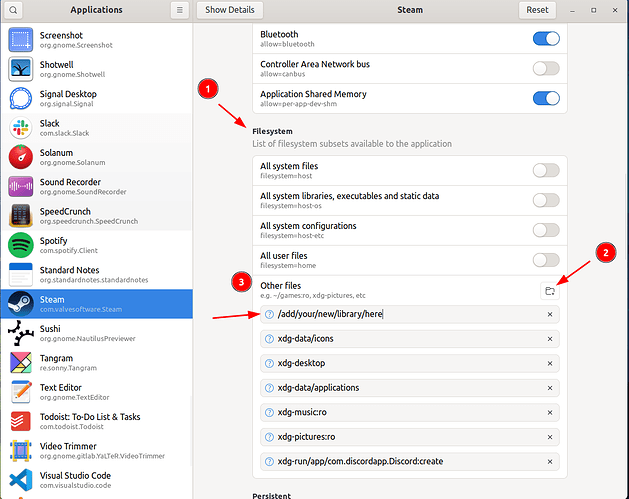
Task: Show help icon for xdg-music:ro entry
Action: pos(270,412)
